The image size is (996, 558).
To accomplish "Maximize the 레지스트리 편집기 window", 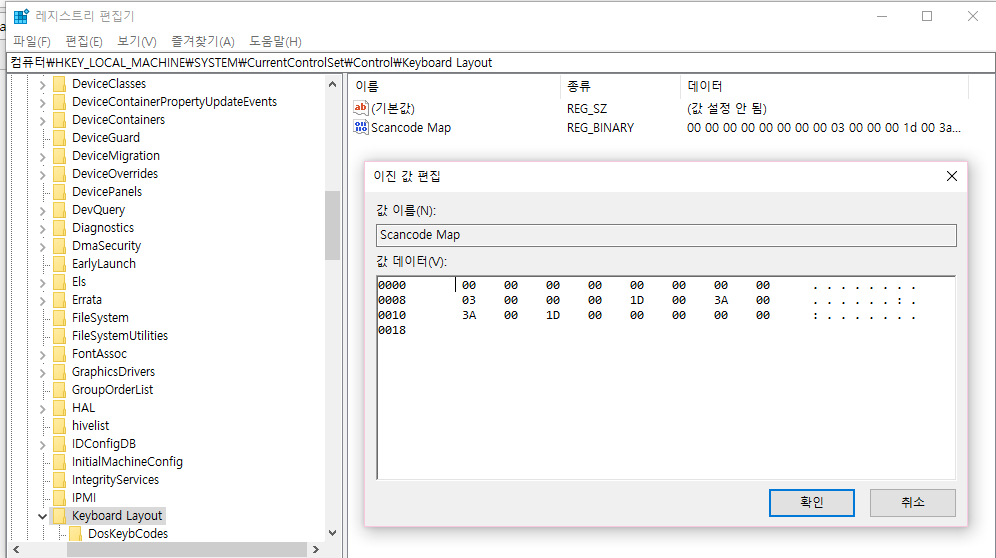I will tap(927, 16).
